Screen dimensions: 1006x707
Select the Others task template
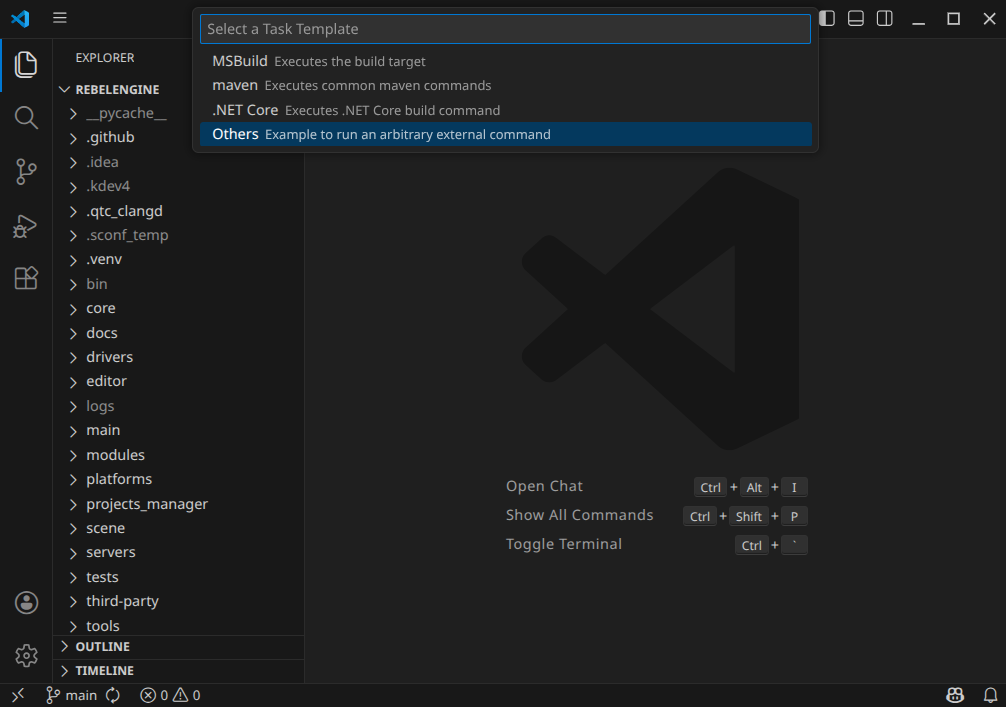(x=506, y=134)
